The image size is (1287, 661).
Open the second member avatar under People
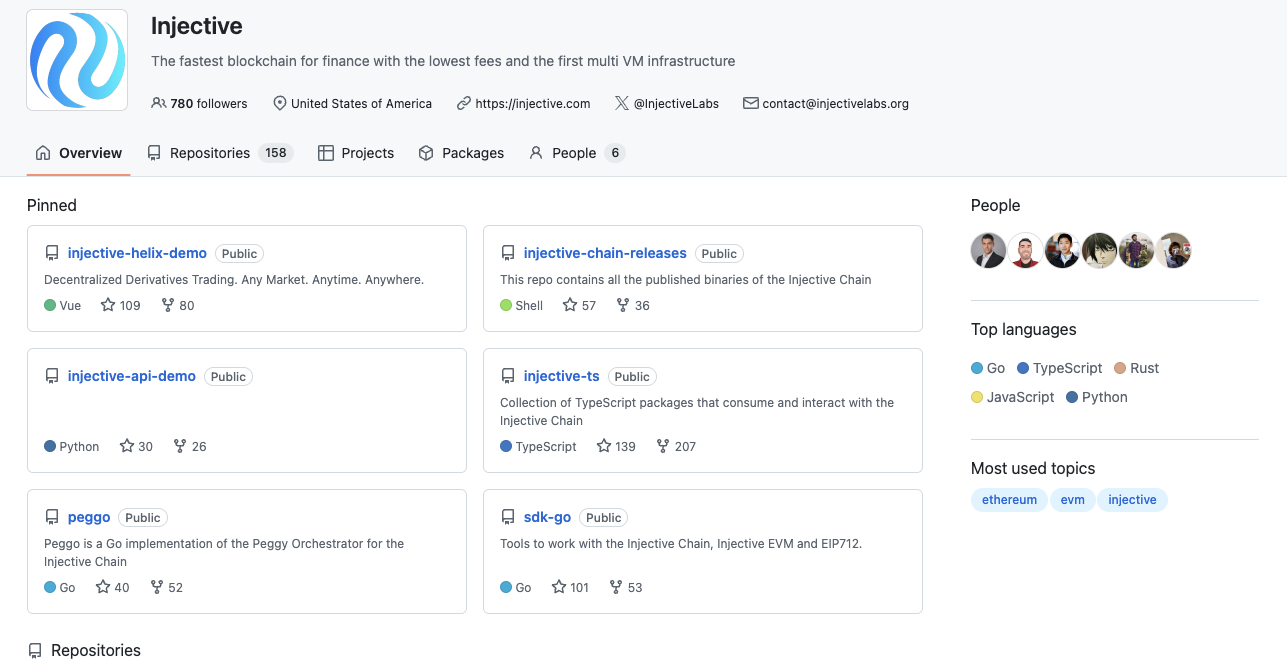(1025, 251)
